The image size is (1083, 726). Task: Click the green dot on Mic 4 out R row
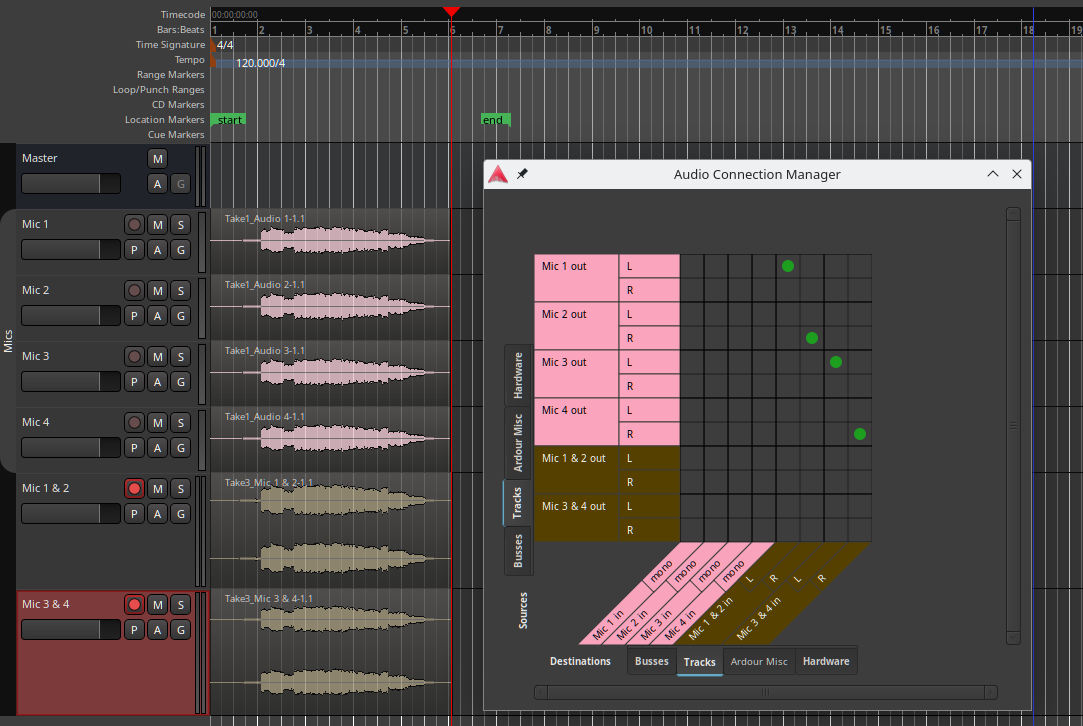(x=860, y=434)
